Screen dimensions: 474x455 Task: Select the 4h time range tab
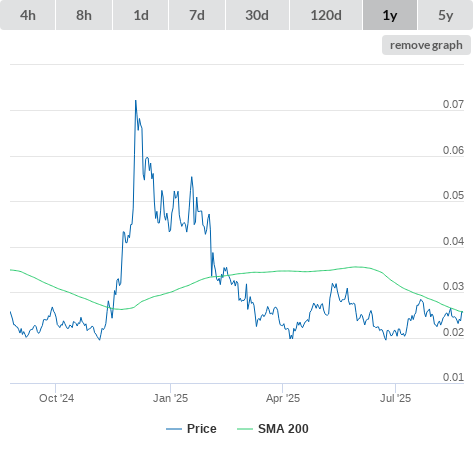pyautogui.click(x=28, y=15)
